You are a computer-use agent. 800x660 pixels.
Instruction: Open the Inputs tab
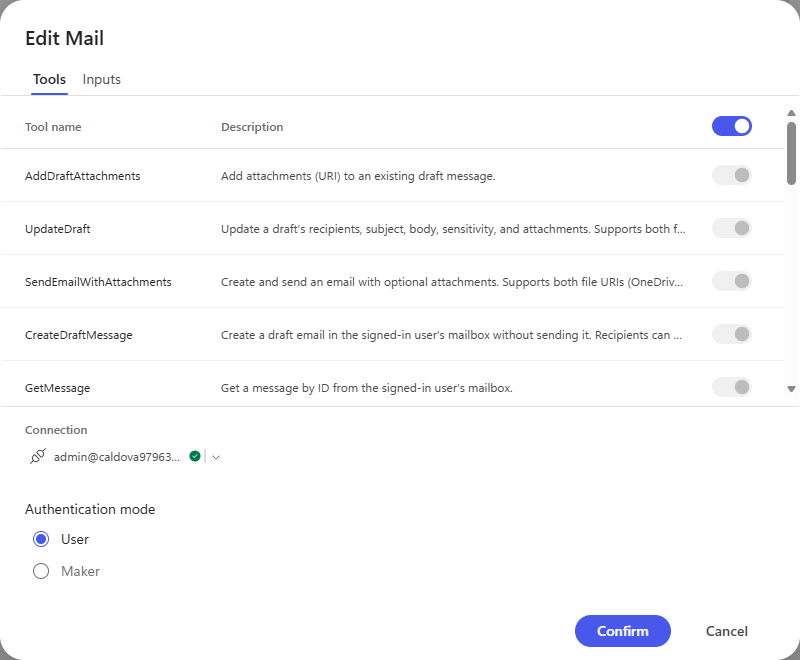click(x=102, y=80)
